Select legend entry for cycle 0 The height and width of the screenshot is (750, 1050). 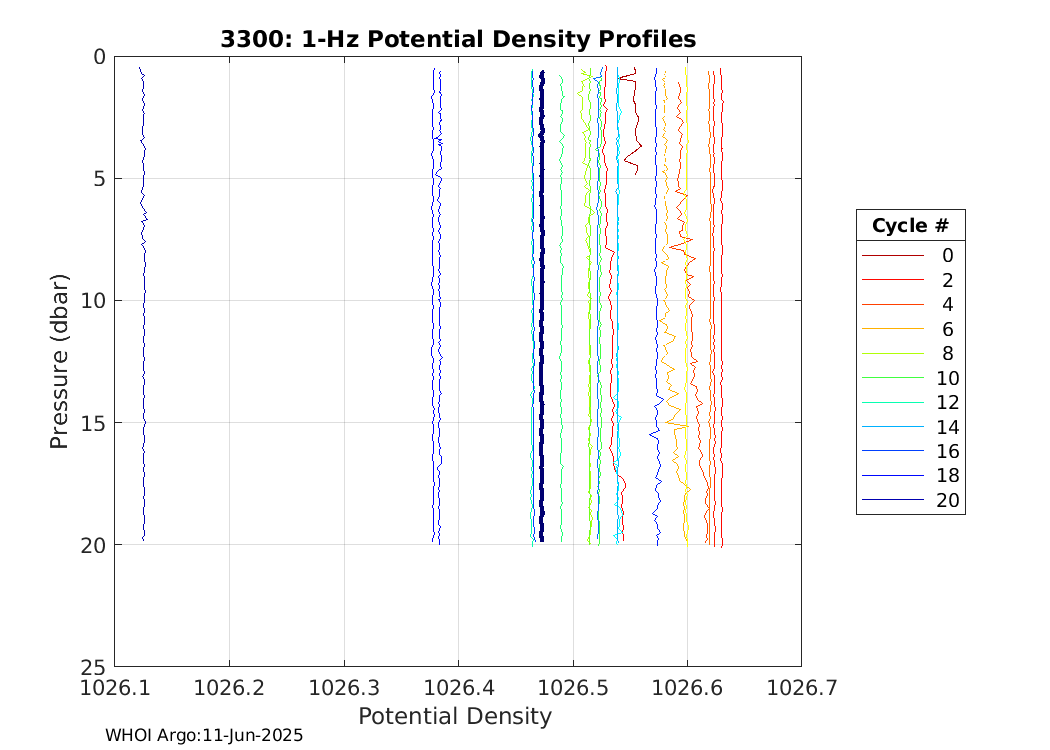pos(910,255)
